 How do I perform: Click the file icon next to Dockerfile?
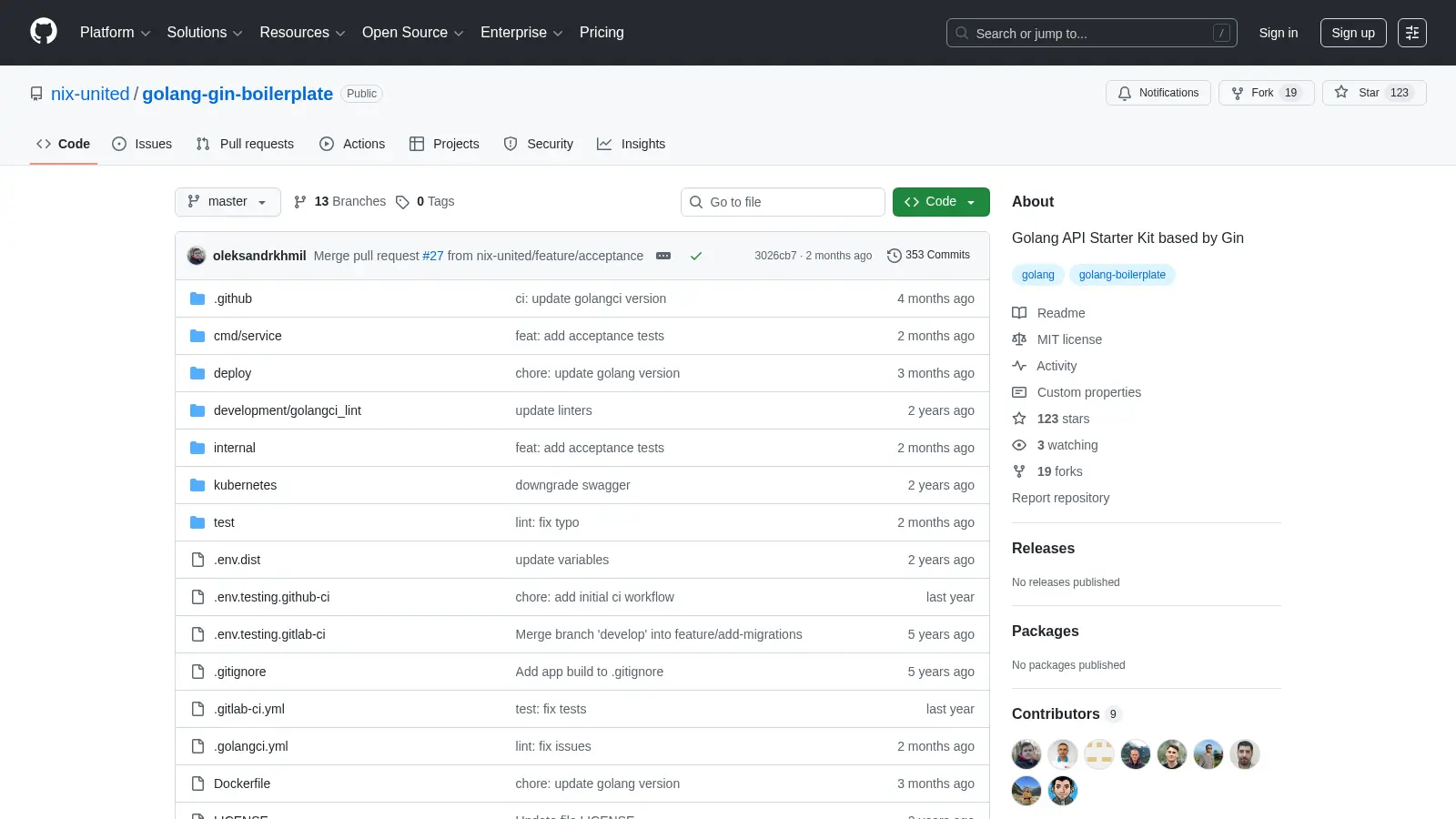pos(197,784)
